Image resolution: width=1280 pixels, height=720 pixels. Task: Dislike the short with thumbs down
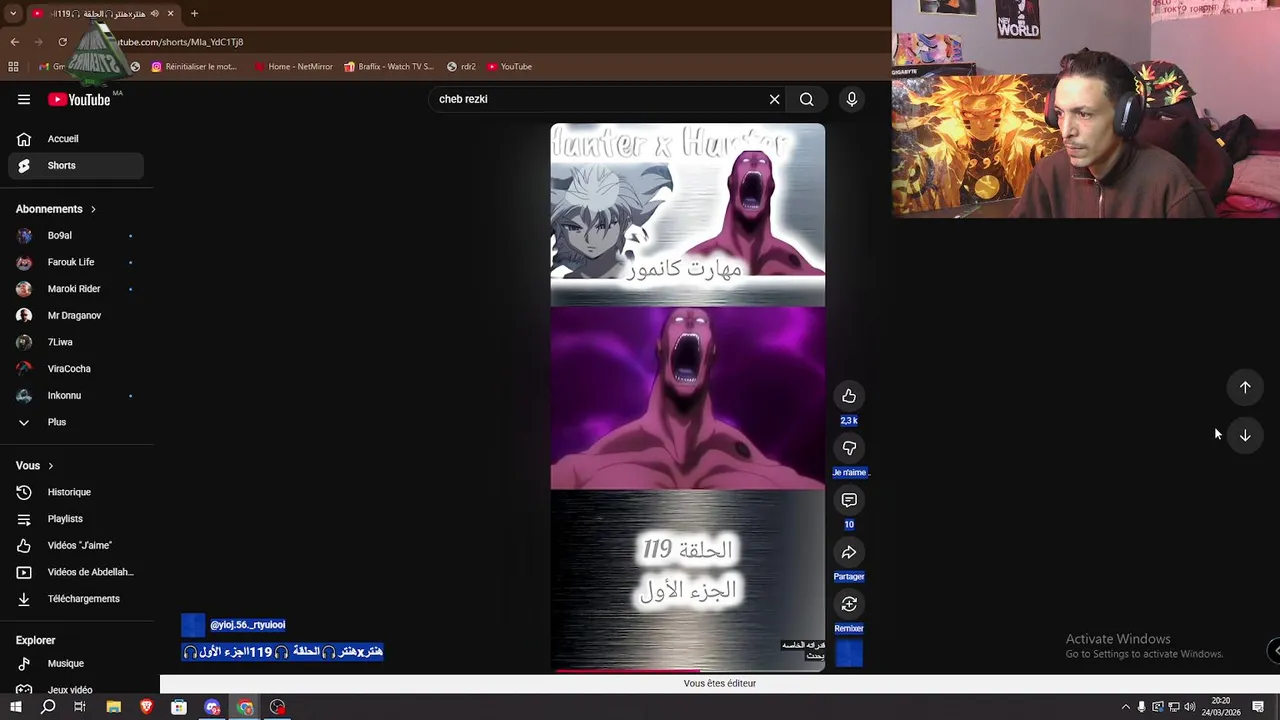pos(849,448)
